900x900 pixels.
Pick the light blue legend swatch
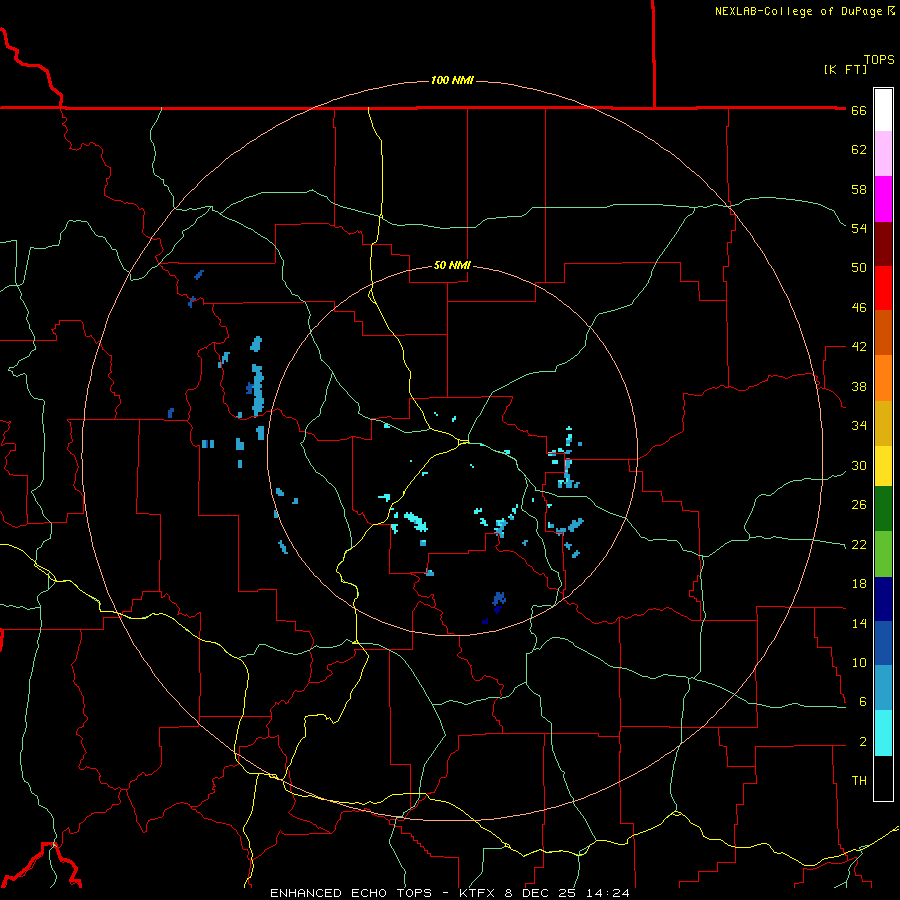coord(883,688)
